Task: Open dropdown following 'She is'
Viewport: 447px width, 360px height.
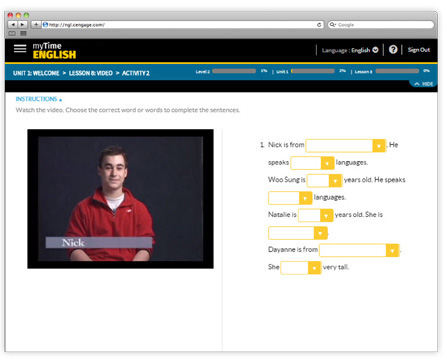Action: (298, 233)
